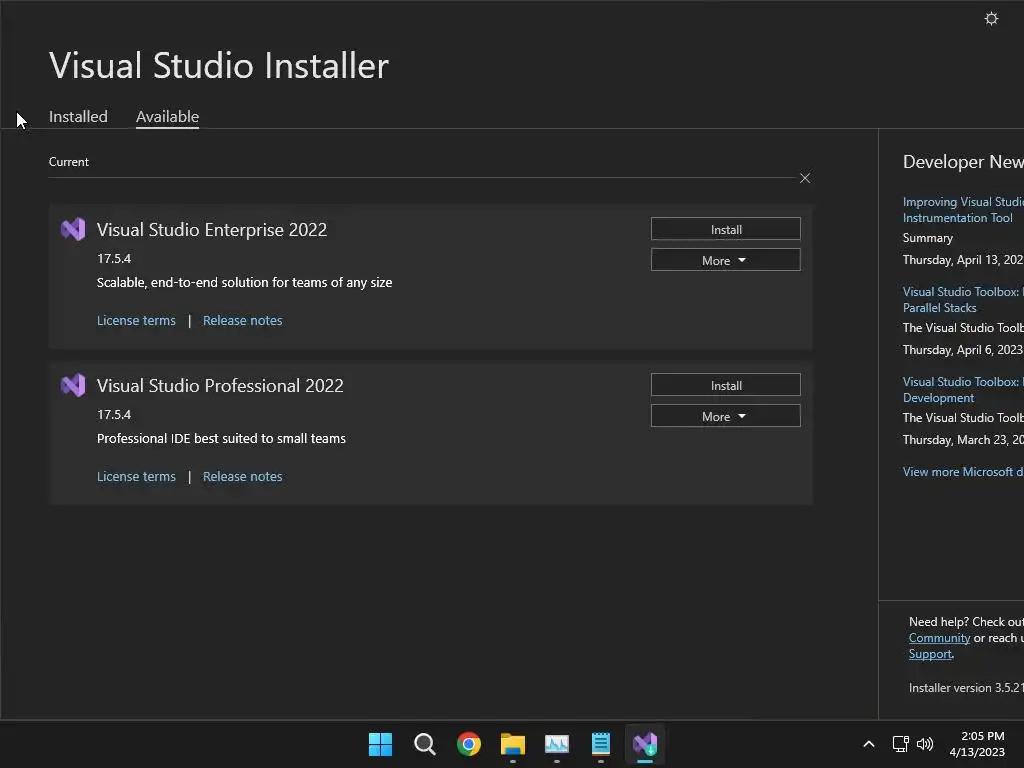Dismiss the Current channel banner with X
The image size is (1024, 768).
tap(805, 178)
